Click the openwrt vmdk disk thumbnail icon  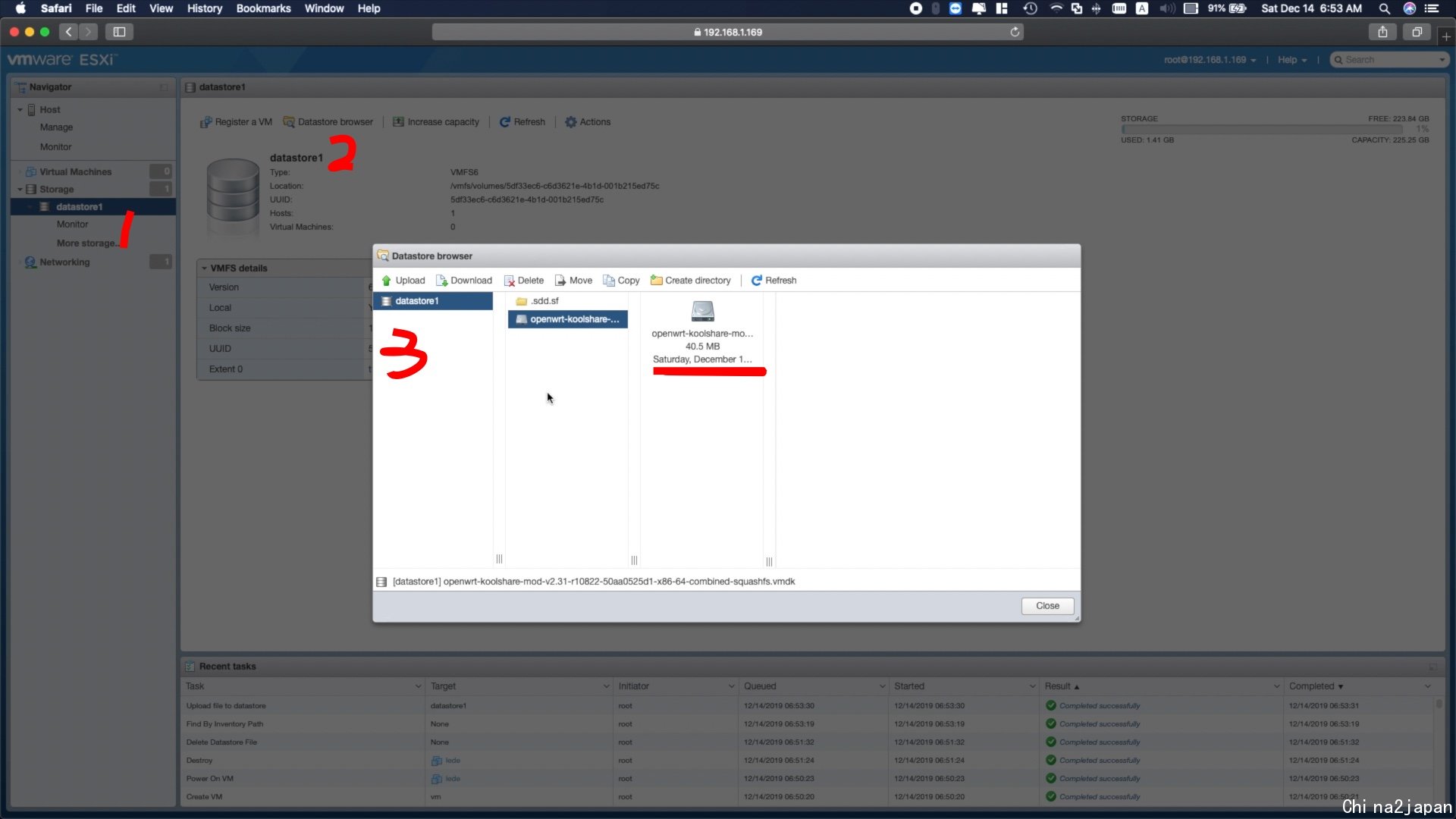(x=703, y=311)
